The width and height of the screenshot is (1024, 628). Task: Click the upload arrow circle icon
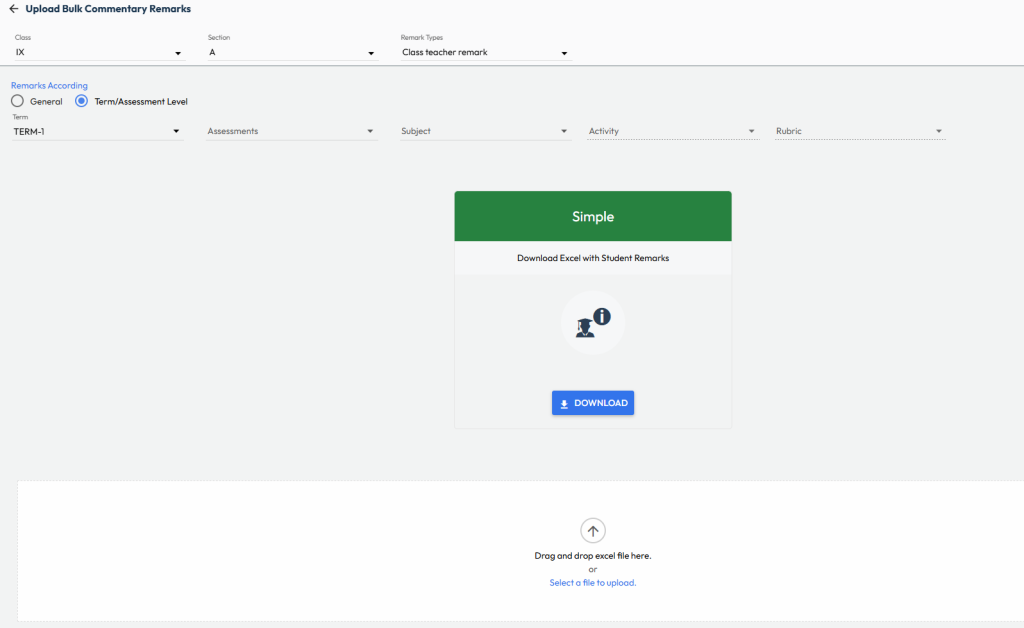(593, 531)
